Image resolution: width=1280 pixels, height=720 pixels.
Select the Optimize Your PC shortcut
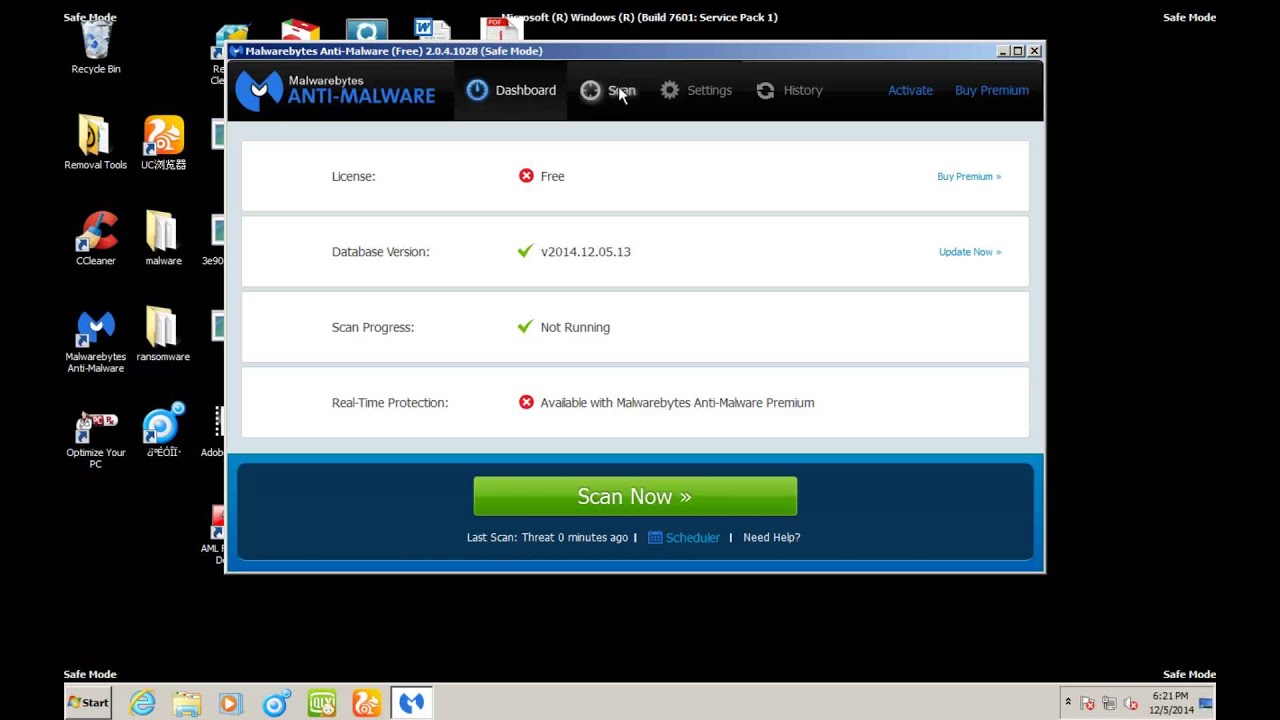[x=96, y=440]
